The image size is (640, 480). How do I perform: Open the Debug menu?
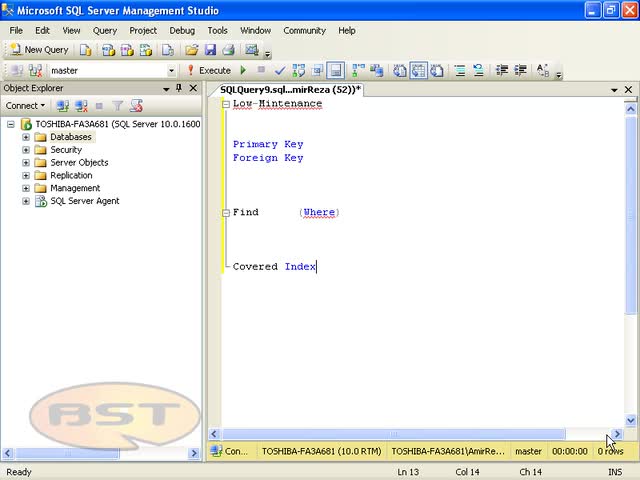point(182,31)
